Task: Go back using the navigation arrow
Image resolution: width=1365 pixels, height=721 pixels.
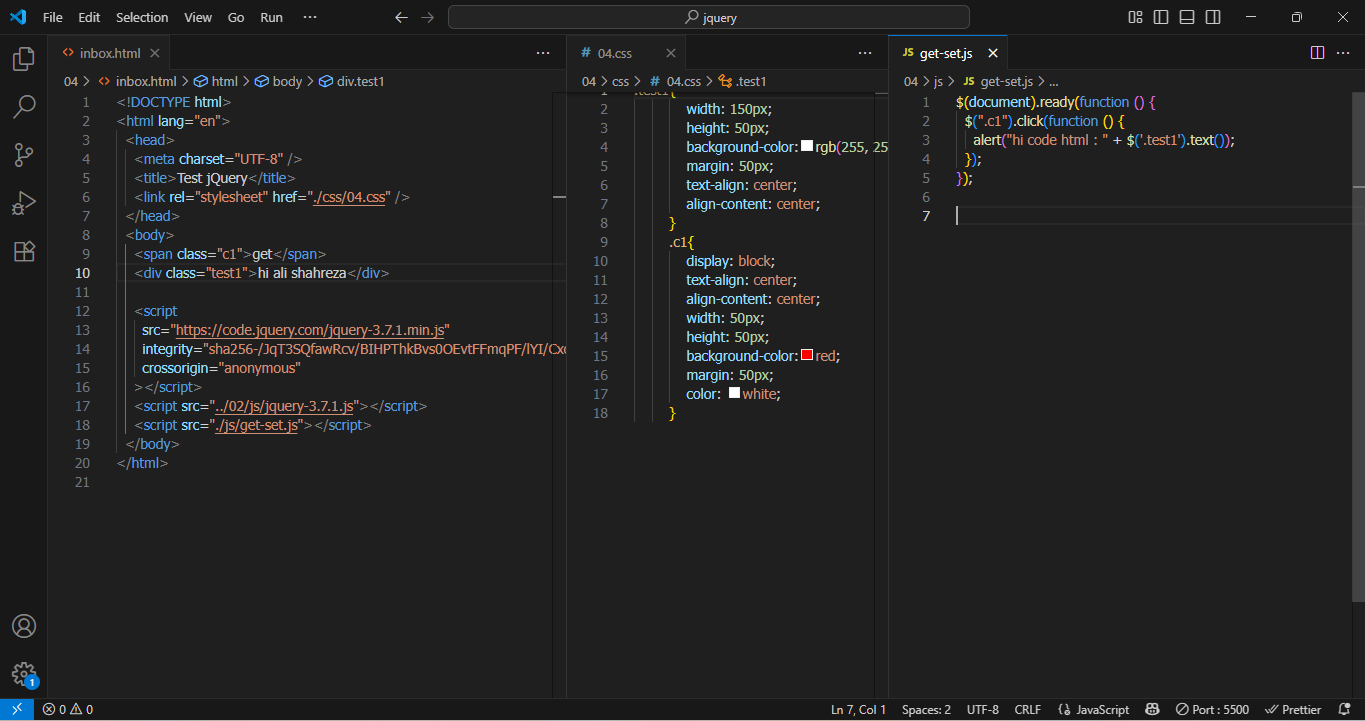Action: point(401,17)
